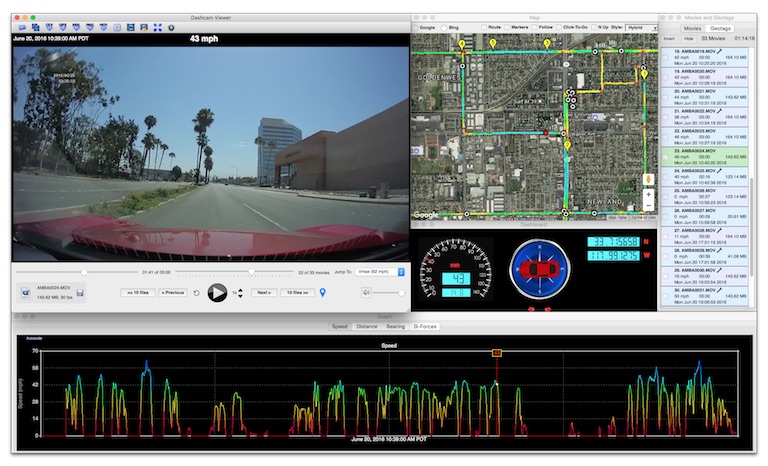Enable the Route checkbox
The height and width of the screenshot is (466, 768).
coord(484,27)
